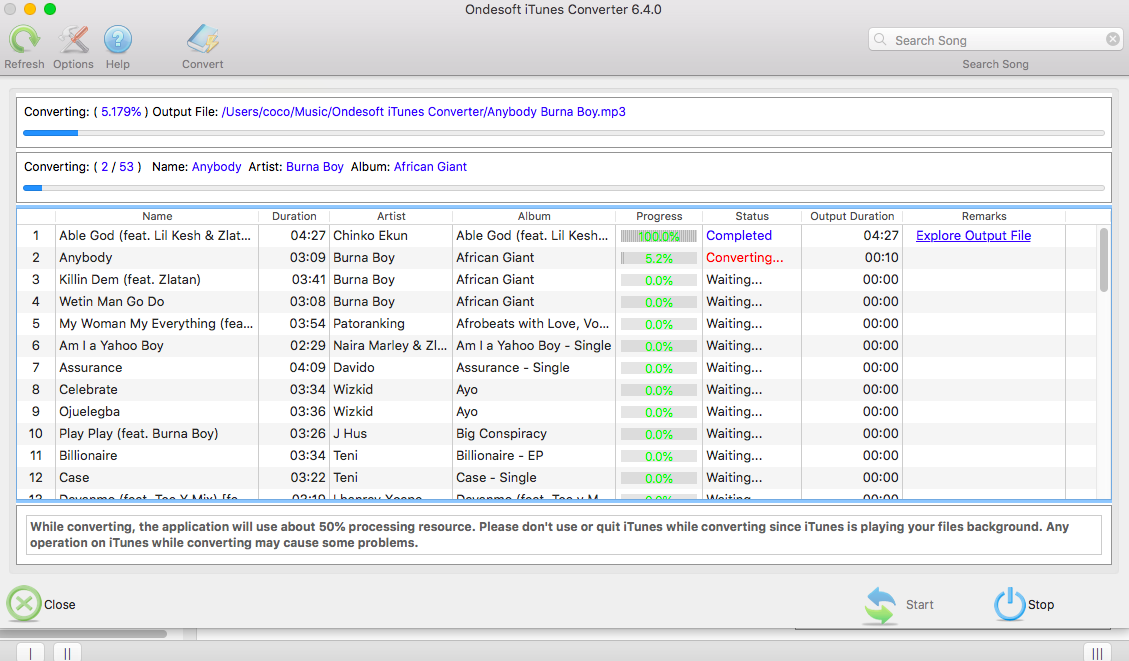Focus the Search Song field
This screenshot has height=661, width=1129.
[997, 40]
